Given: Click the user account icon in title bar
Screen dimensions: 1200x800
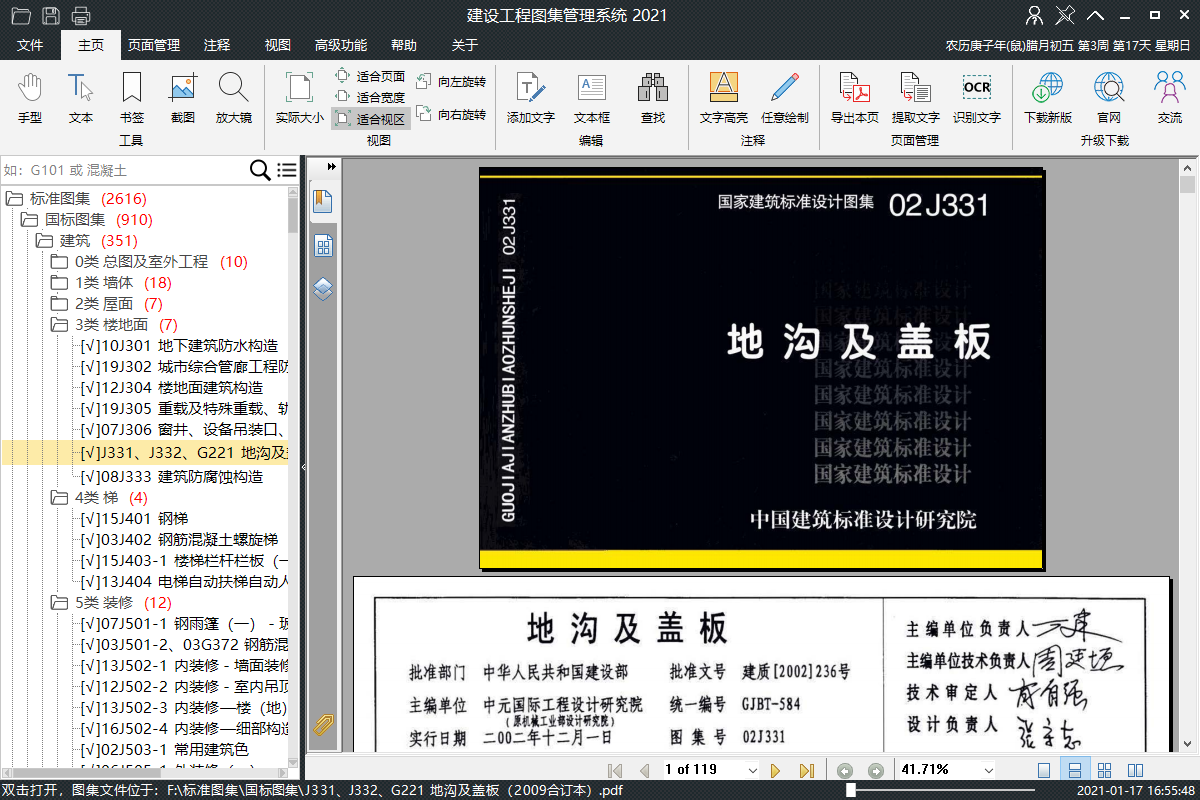Looking at the screenshot, I should tap(1036, 15).
